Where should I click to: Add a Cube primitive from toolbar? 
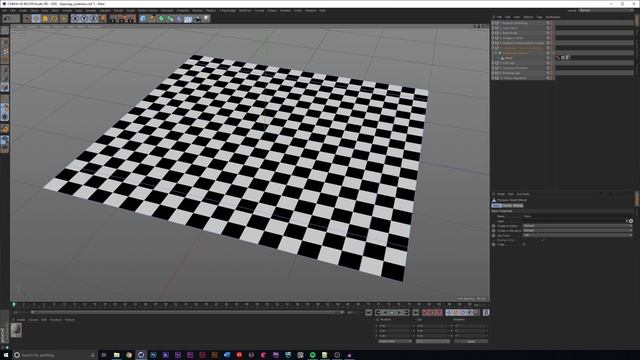[143, 19]
